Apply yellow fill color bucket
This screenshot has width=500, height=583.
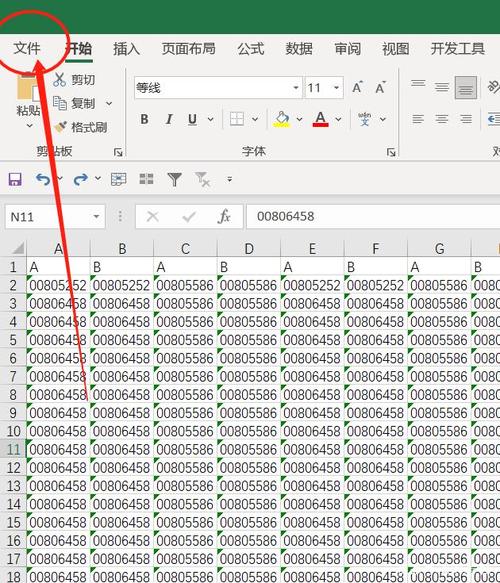point(282,119)
